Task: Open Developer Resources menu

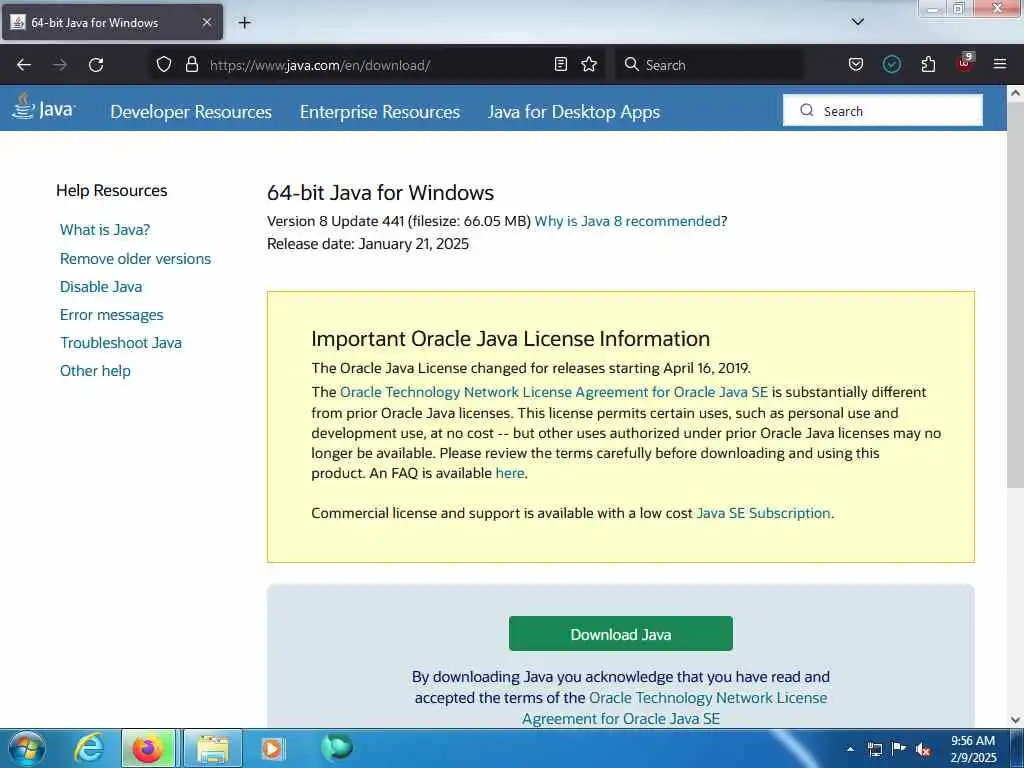Action: click(x=191, y=112)
